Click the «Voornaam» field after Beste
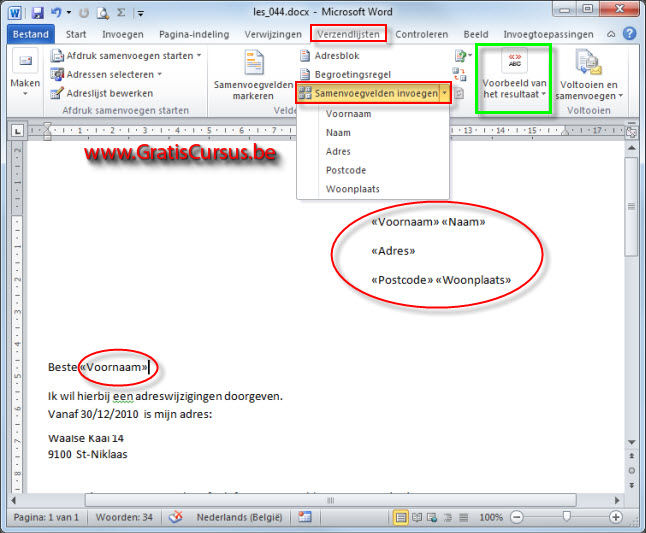This screenshot has width=646, height=533. point(114,367)
